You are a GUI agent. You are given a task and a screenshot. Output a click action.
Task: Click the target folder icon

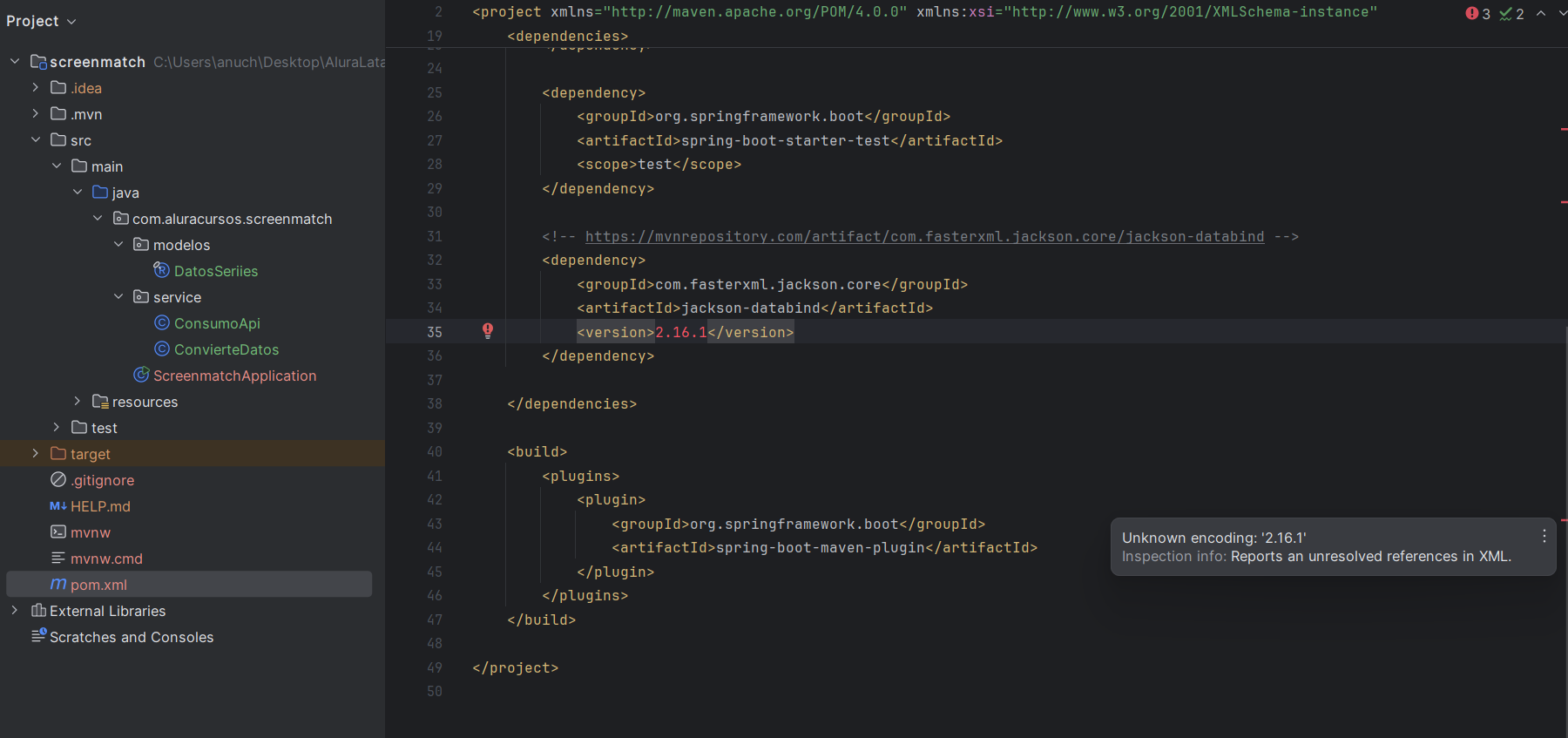(x=58, y=453)
